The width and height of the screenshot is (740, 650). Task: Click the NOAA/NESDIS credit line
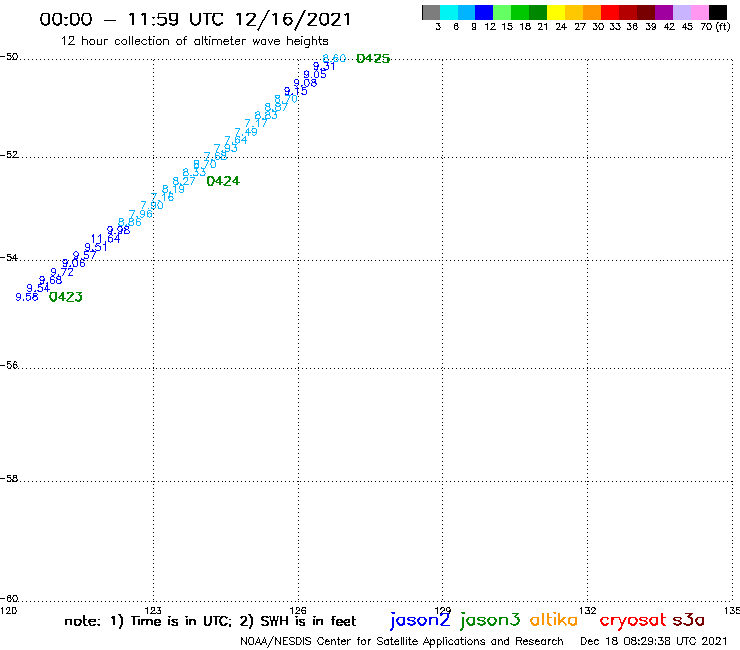point(402,642)
